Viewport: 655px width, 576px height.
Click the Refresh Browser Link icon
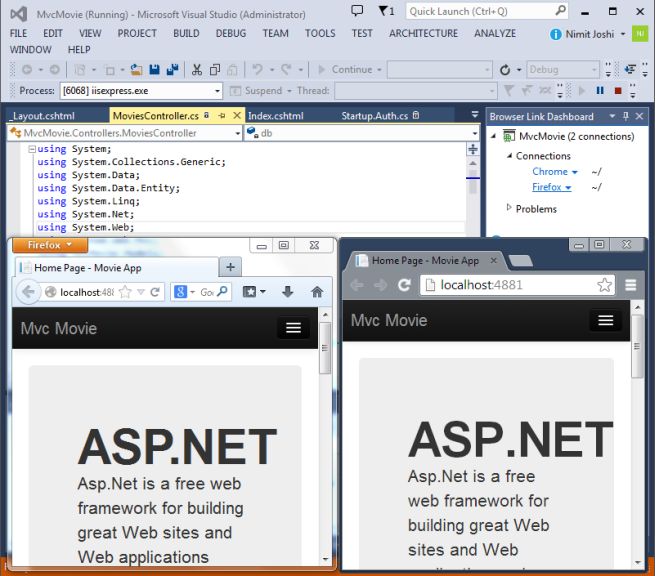pyautogui.click(x=505, y=70)
